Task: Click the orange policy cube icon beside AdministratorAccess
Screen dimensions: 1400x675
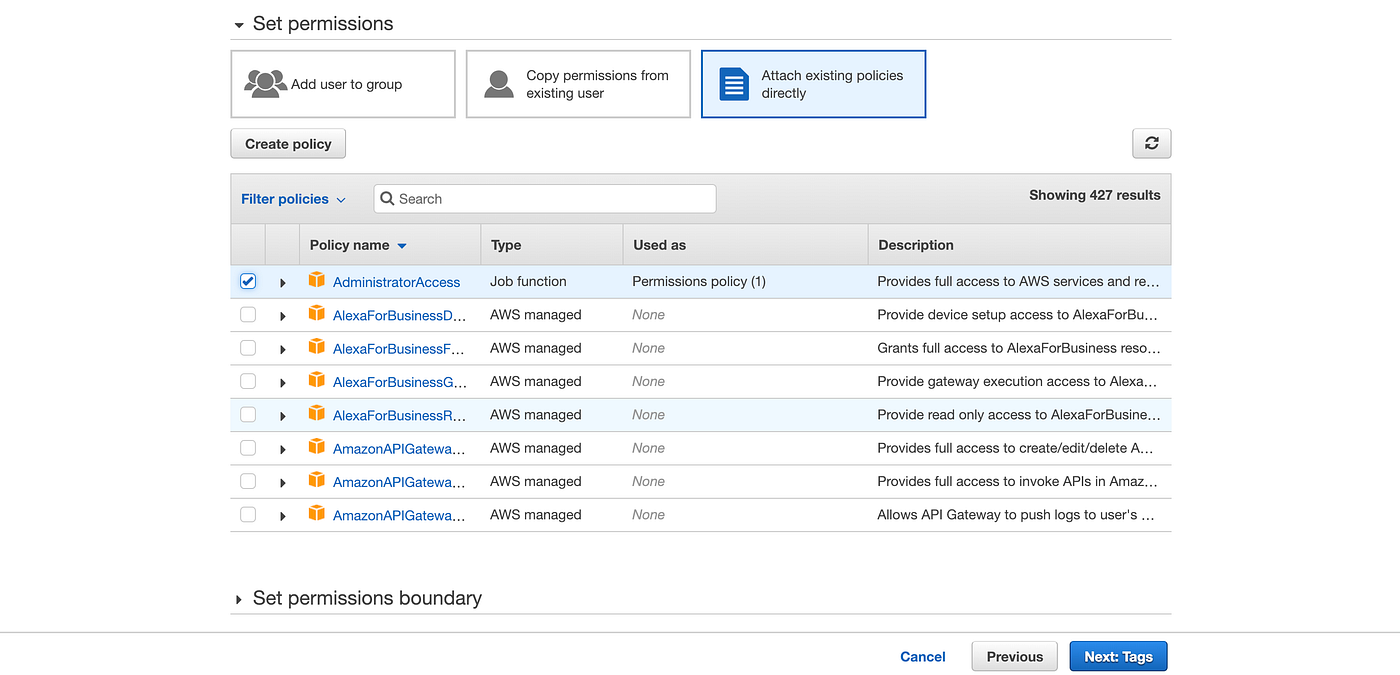Action: pyautogui.click(x=316, y=281)
